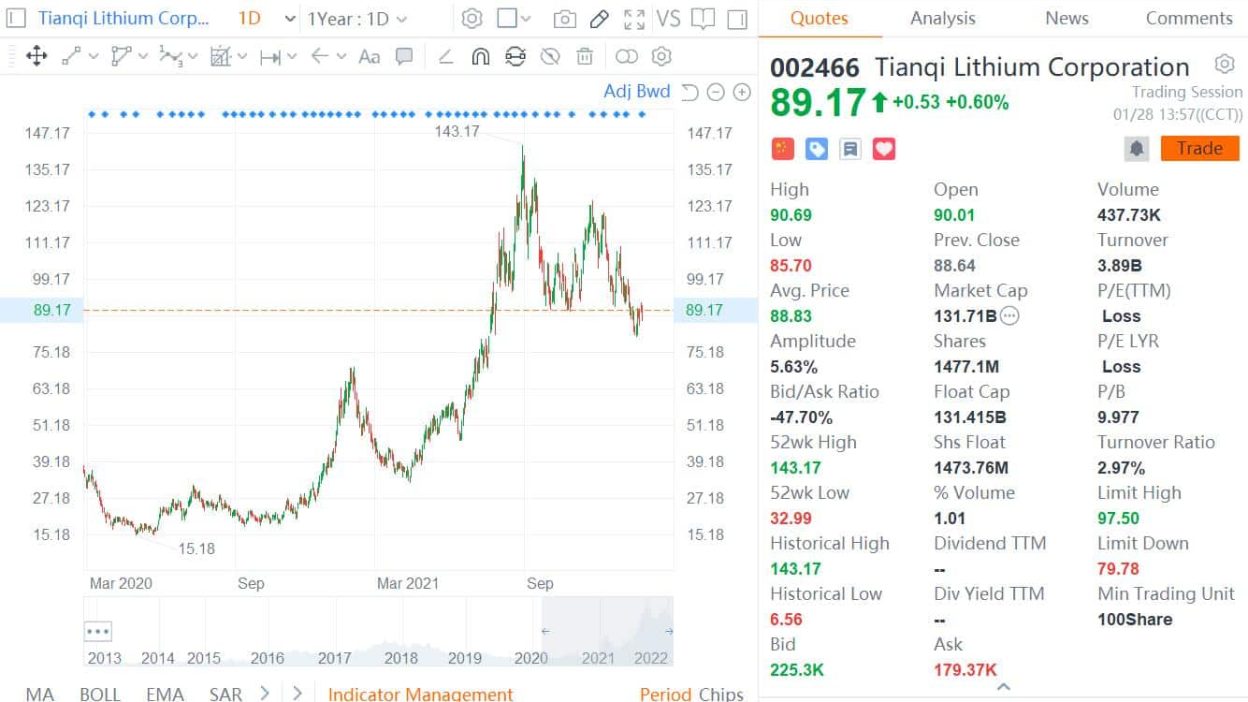Hide all drawings with crossed-eye icon

point(549,57)
